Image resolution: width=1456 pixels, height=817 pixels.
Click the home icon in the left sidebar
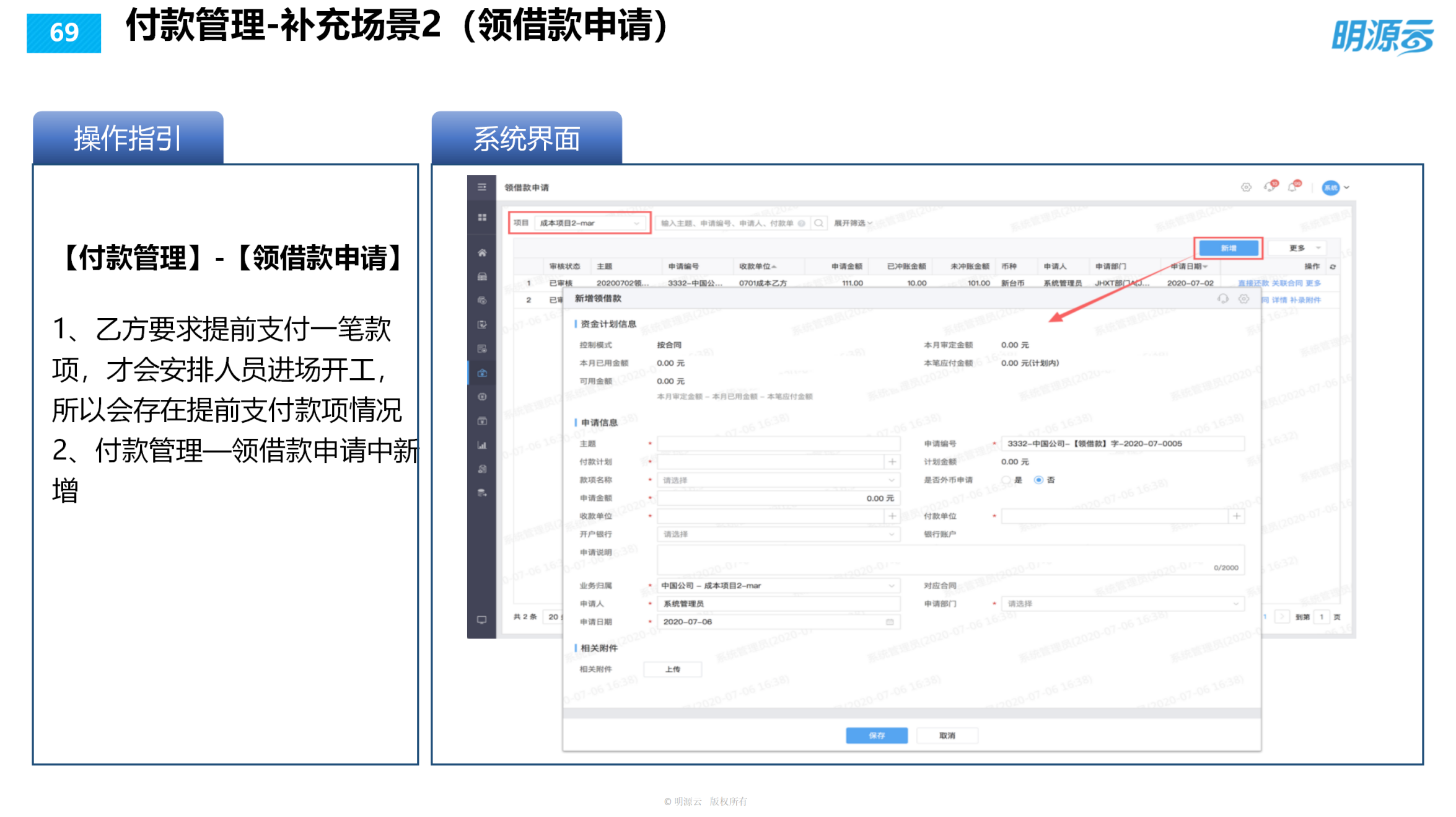[x=482, y=253]
